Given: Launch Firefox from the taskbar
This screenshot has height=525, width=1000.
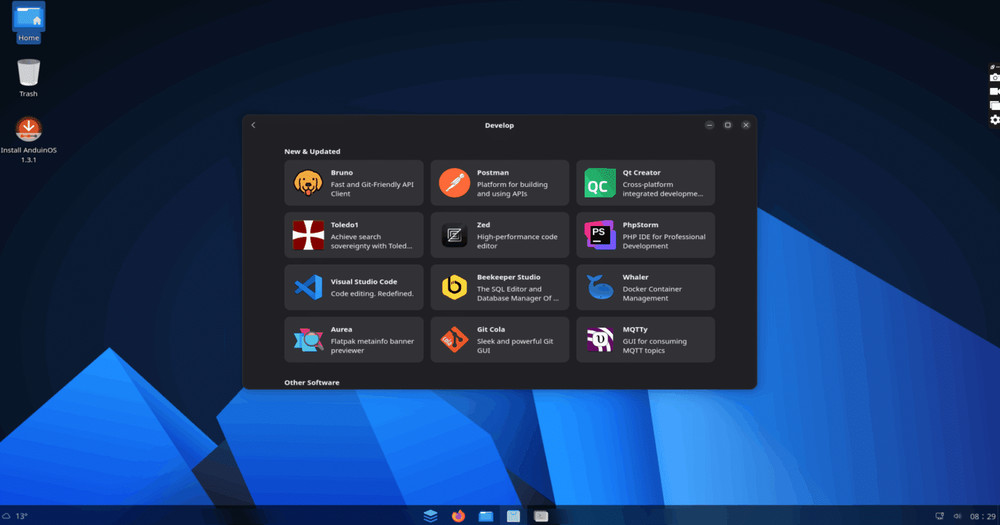Looking at the screenshot, I should point(458,516).
